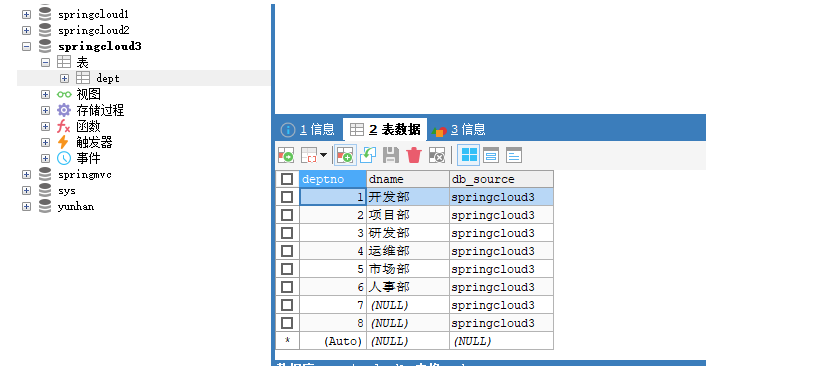Expand the sys database node
Viewport: 834px width, 372px height.
tap(27, 191)
